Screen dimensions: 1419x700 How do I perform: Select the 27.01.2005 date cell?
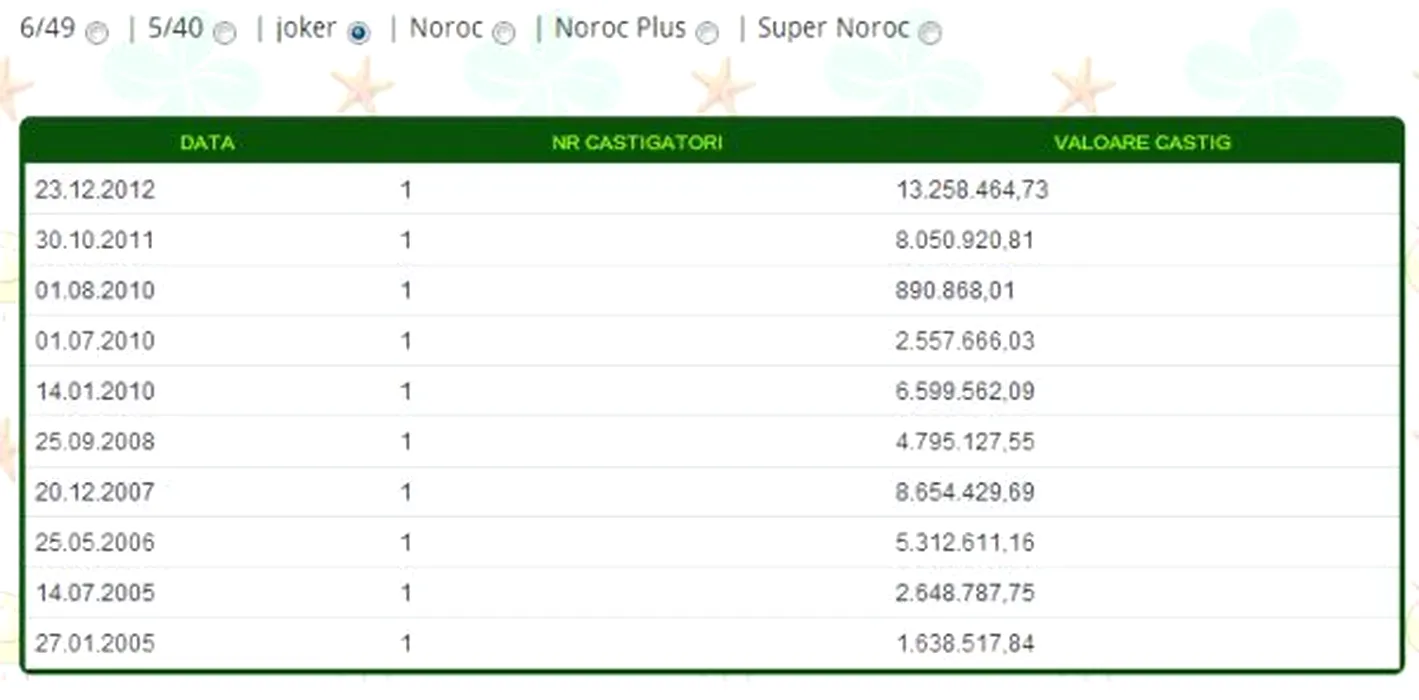(95, 643)
